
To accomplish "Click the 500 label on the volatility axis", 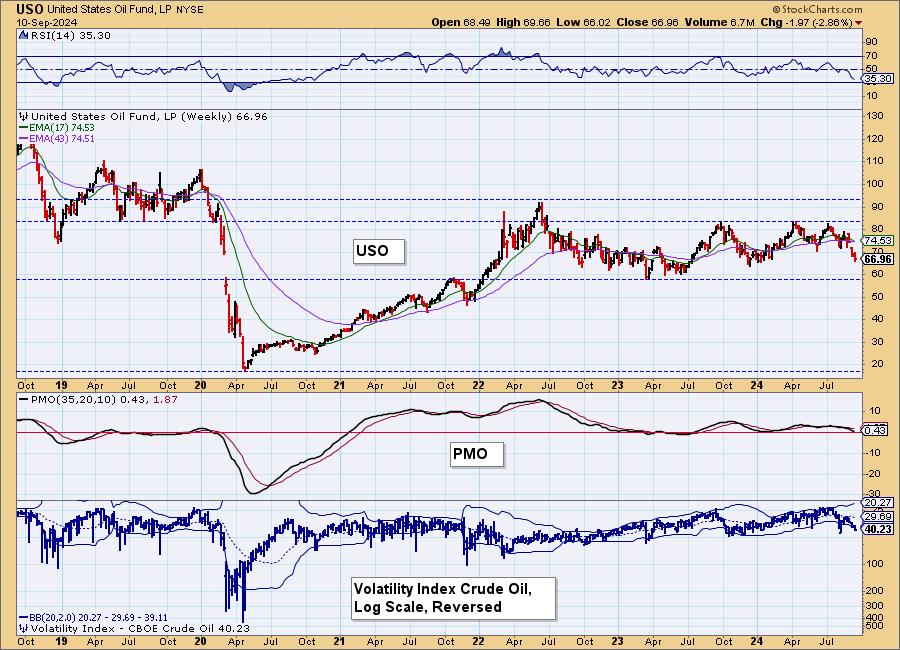I will [x=875, y=625].
